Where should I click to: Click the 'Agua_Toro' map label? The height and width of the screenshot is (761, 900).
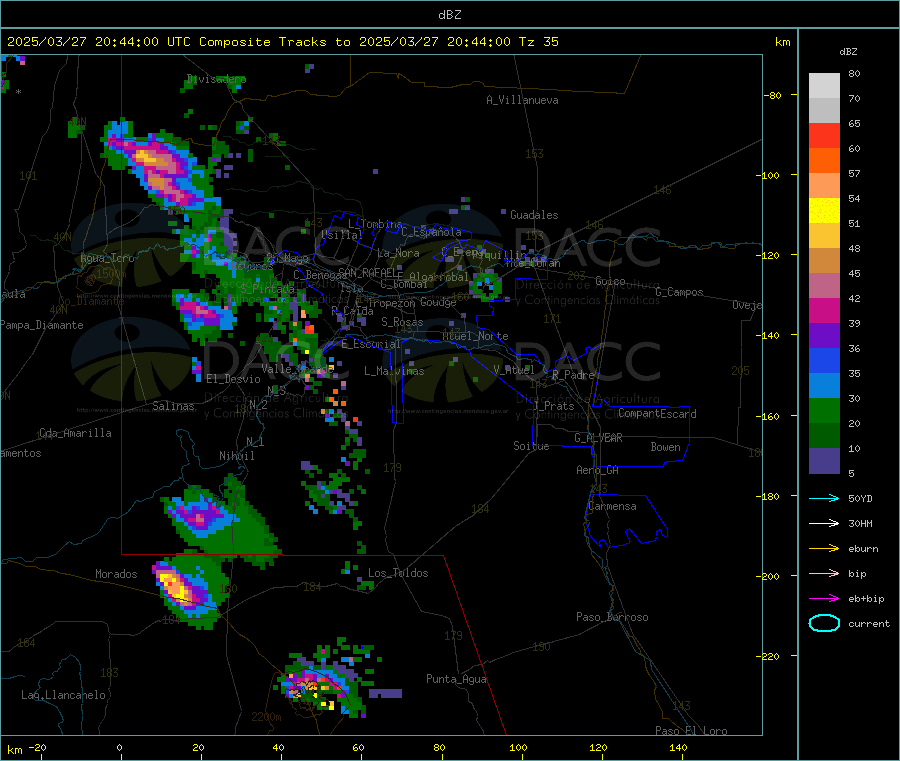click(x=107, y=258)
